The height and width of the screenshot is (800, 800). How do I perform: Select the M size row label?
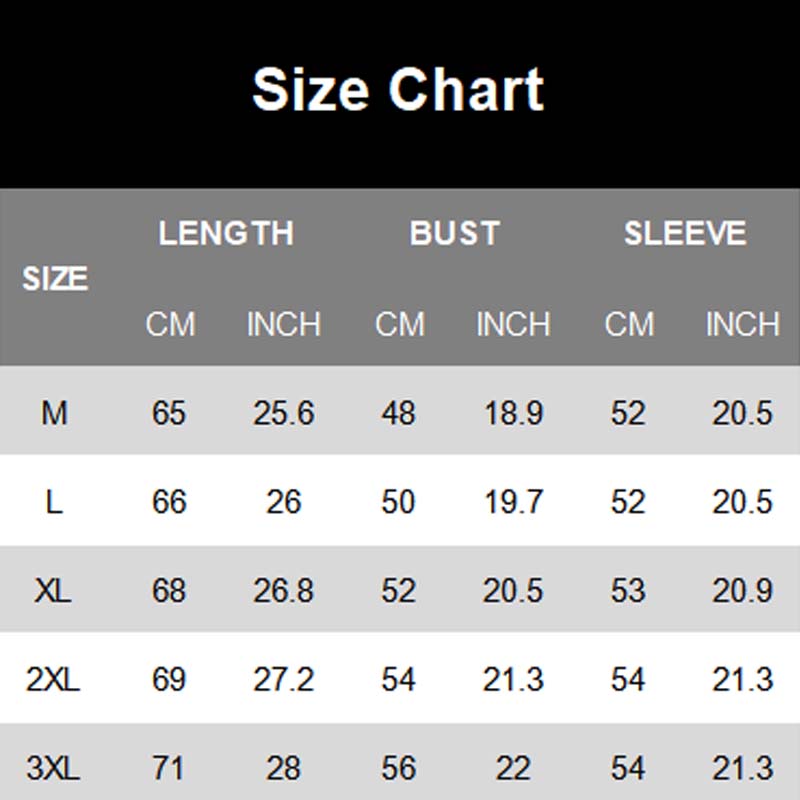click(54, 412)
